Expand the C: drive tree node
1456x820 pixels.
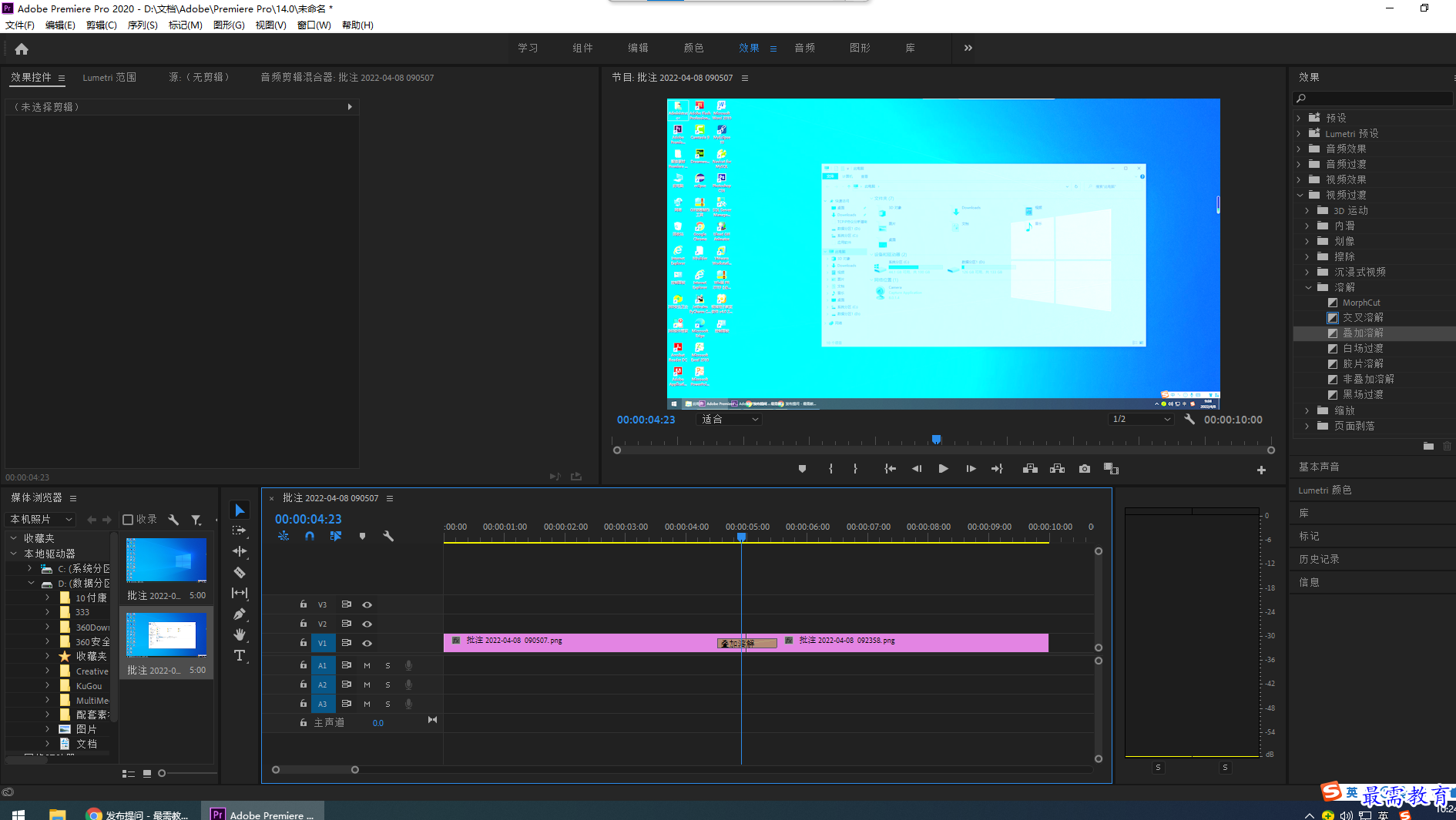pos(30,568)
